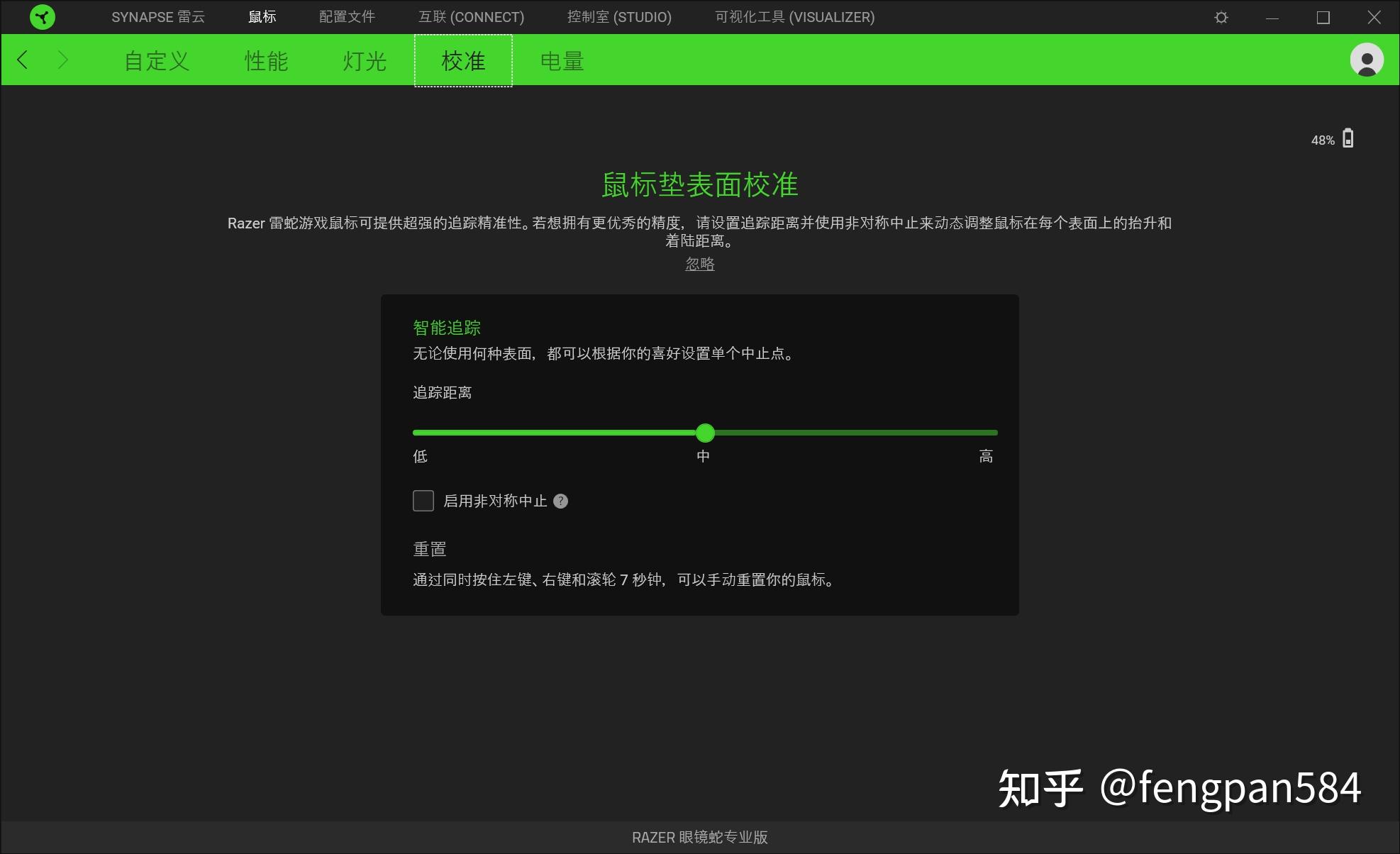Click the Razer logo icon
The image size is (1400, 854).
[43, 16]
